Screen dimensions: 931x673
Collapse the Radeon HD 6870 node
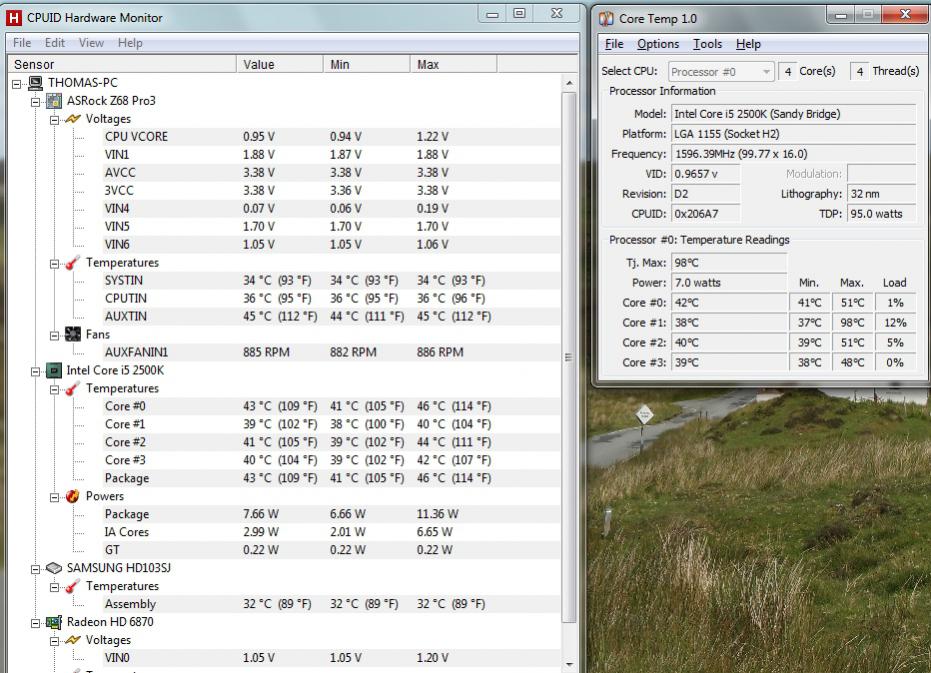[x=36, y=623]
